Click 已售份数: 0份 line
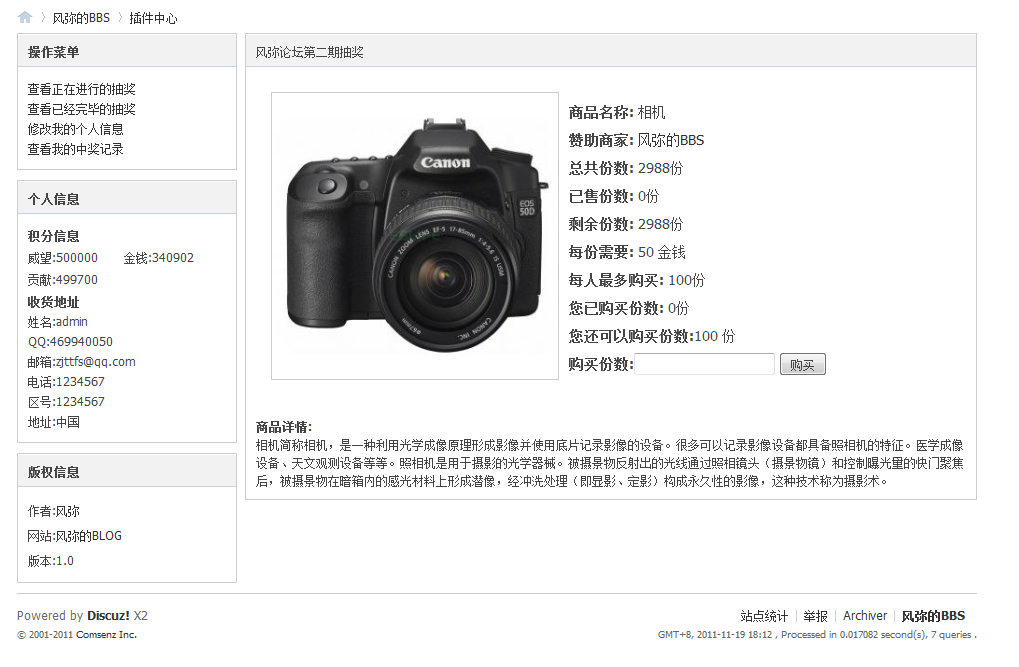 pyautogui.click(x=613, y=196)
